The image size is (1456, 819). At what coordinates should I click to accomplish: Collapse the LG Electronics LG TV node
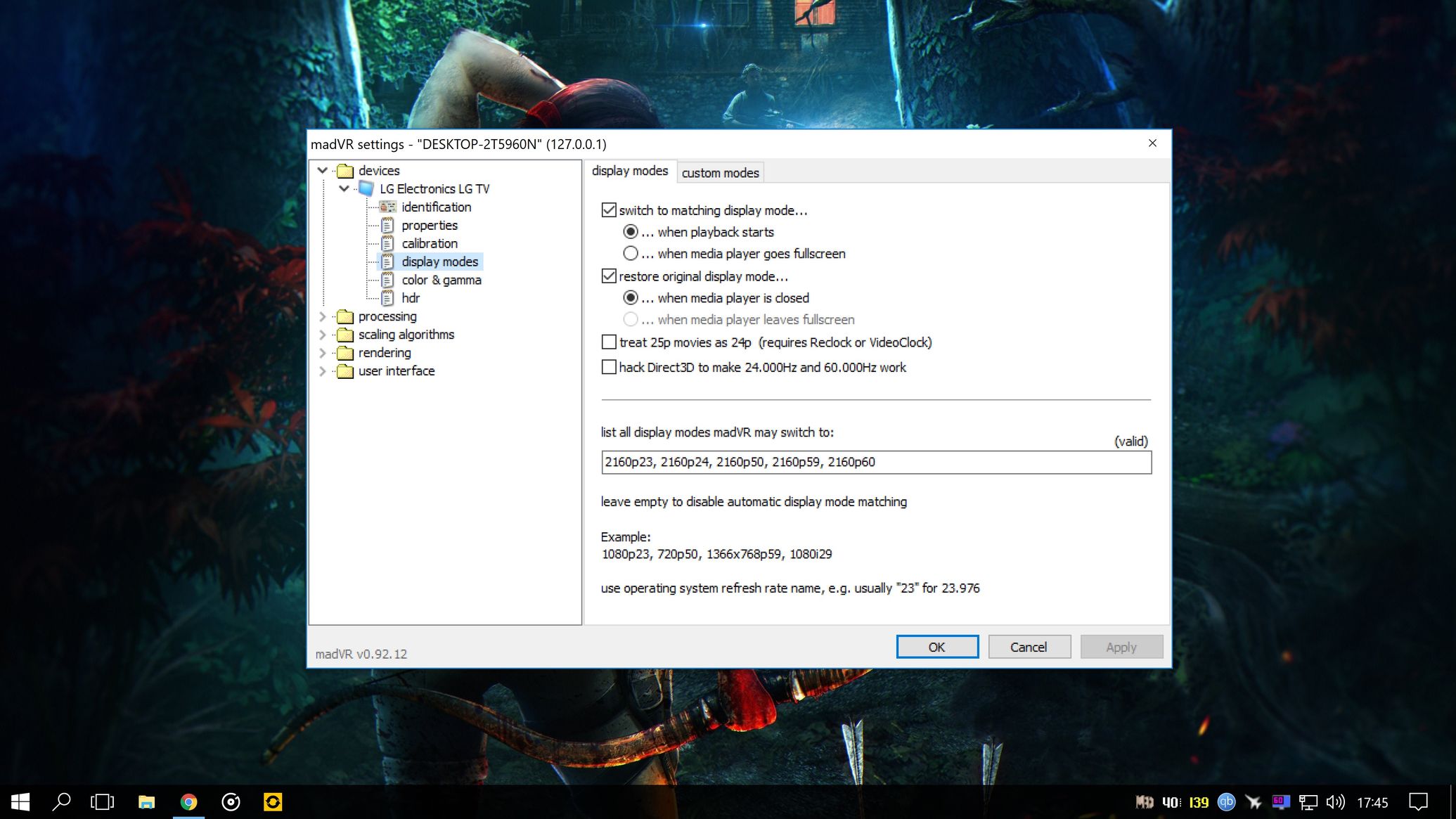click(344, 188)
